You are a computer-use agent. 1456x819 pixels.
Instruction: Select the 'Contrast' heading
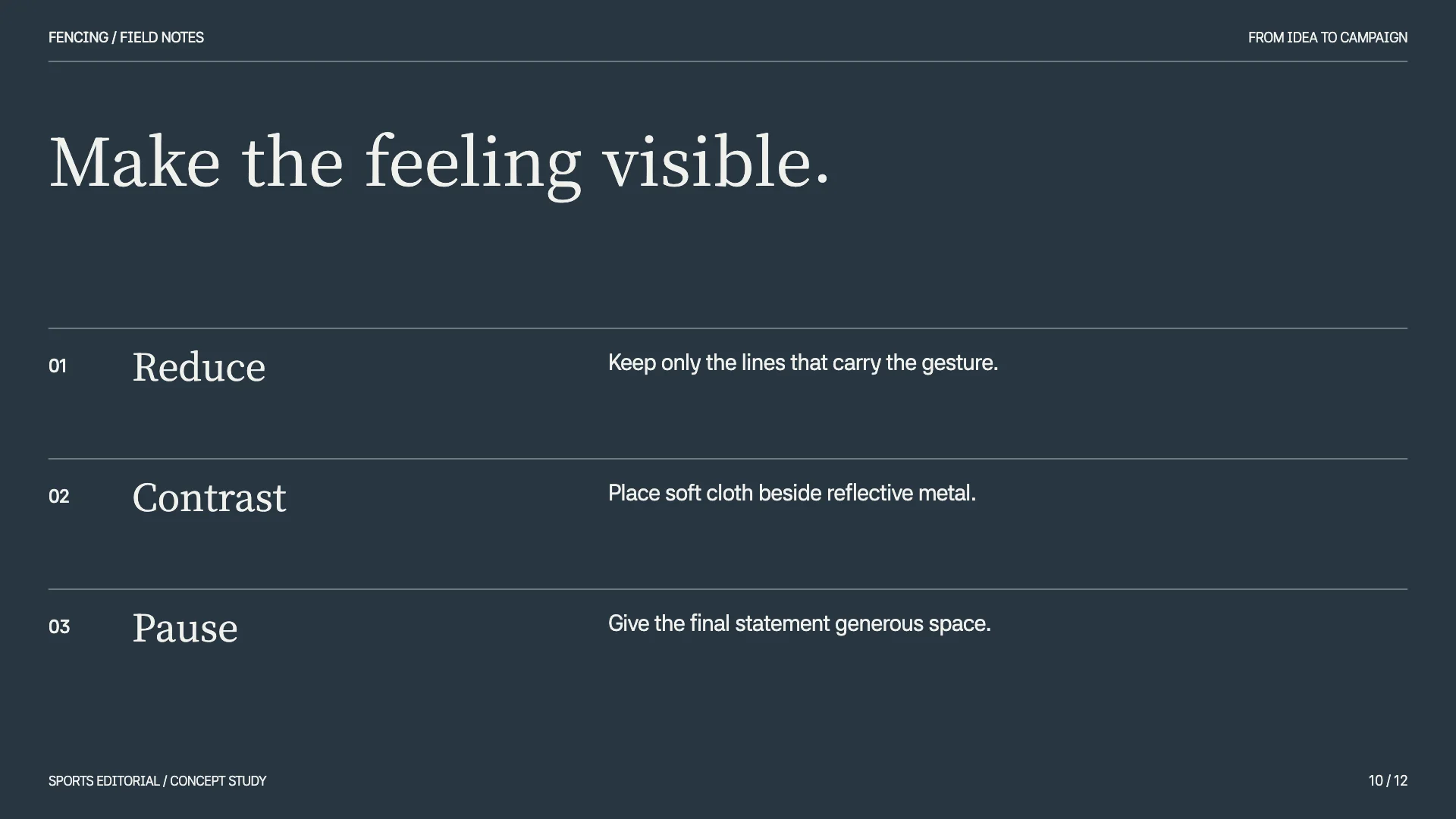(209, 498)
